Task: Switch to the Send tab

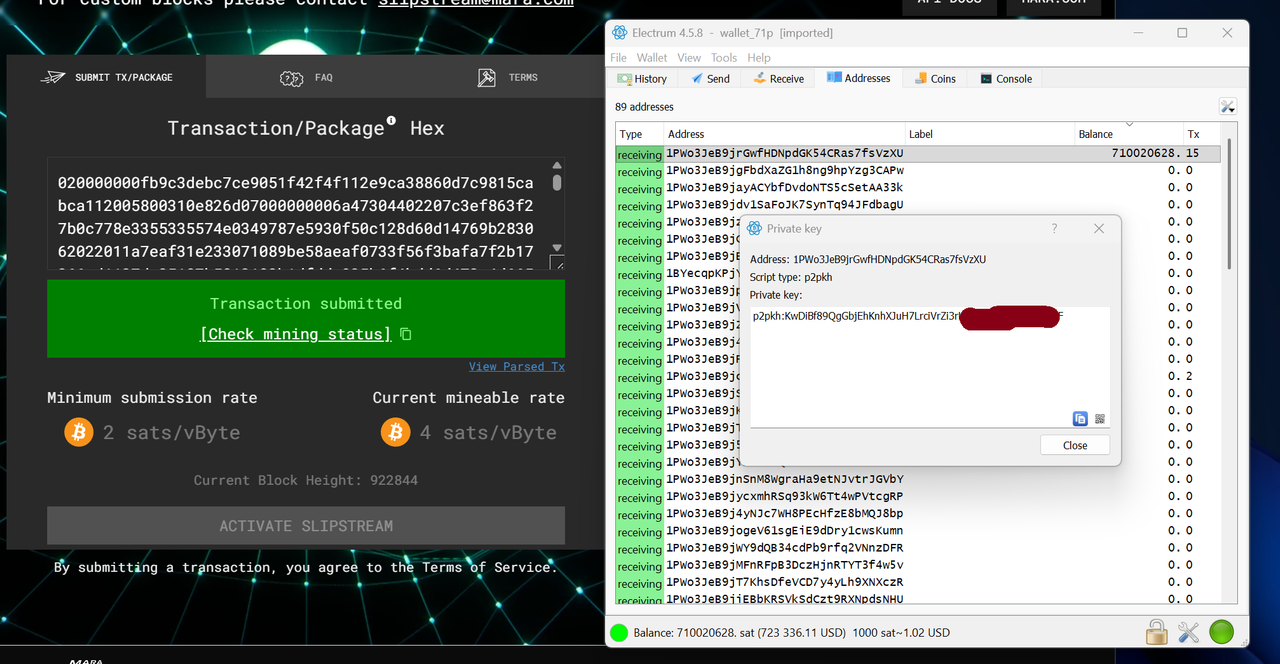Action: (x=709, y=78)
